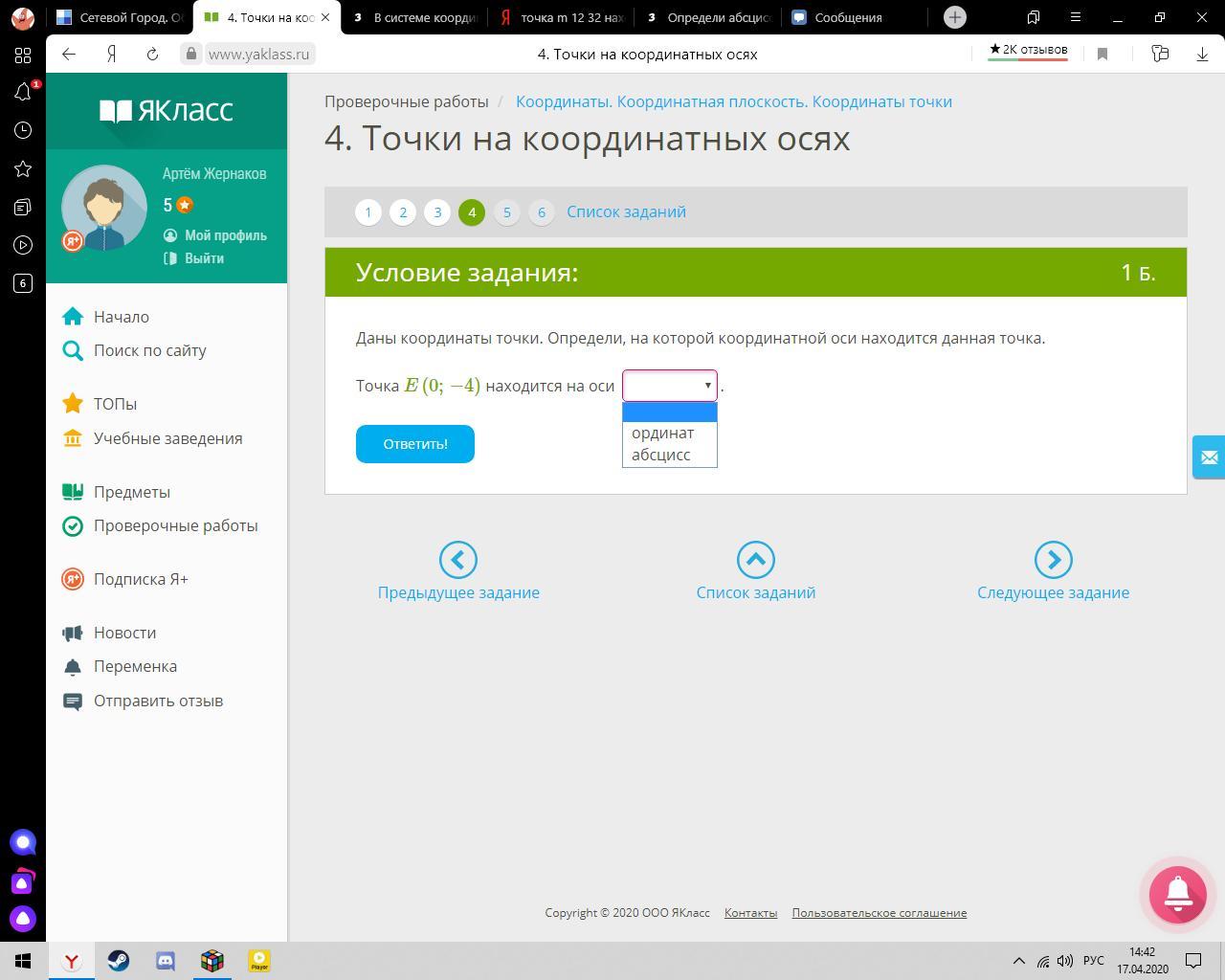1225x980 pixels.
Task: Switch to 'Сетевой Город' tab
Action: 120,17
